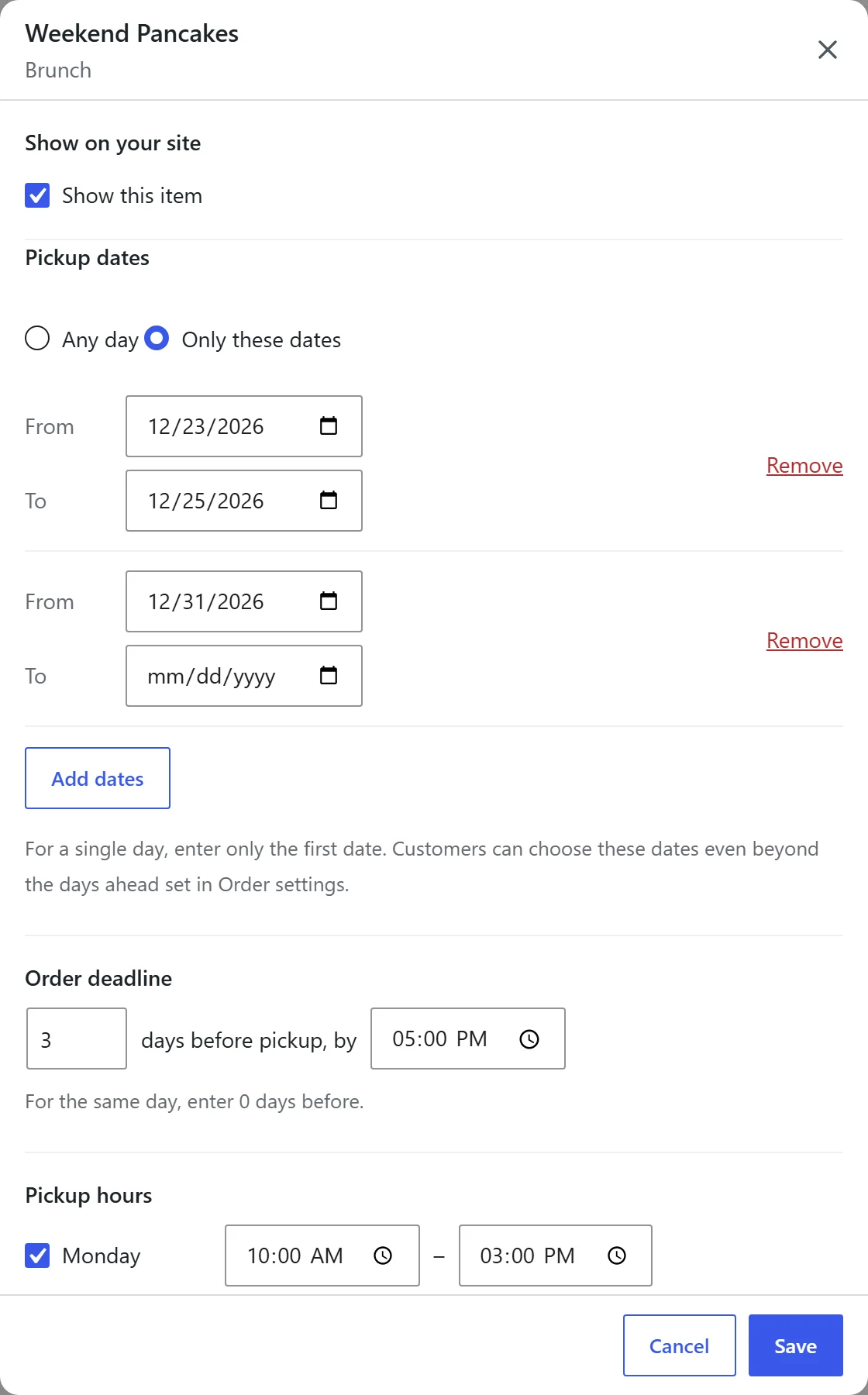Click the Pickup dates heading
This screenshot has width=868, height=1395.
click(87, 257)
